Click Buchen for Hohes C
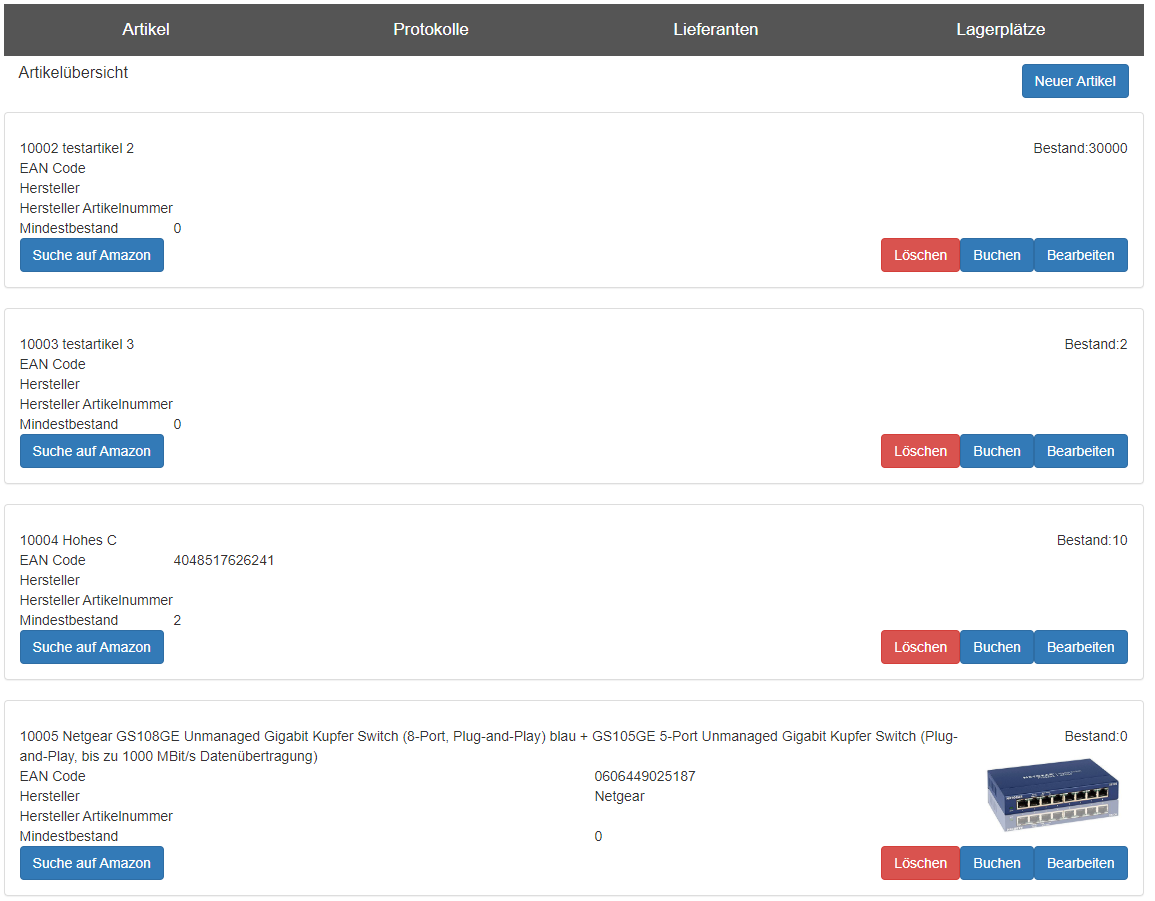The image size is (1155, 901). 997,647
